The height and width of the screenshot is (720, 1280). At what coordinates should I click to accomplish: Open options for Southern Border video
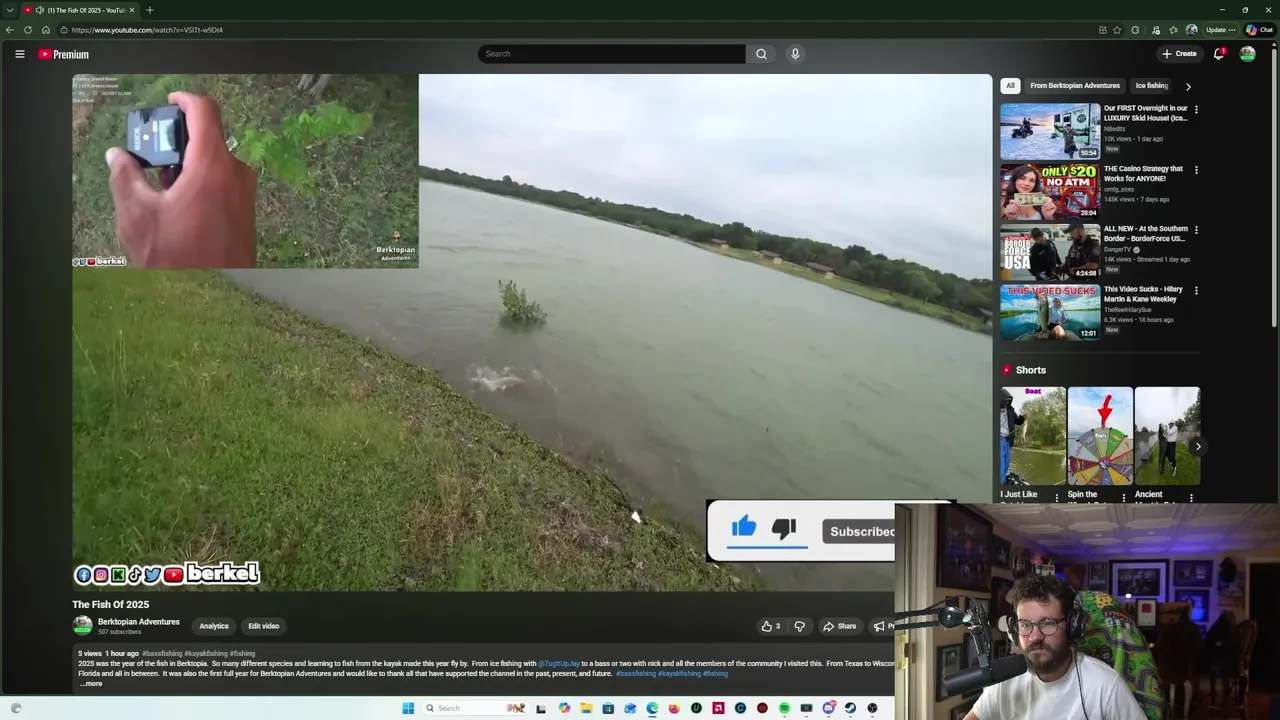[x=1196, y=230]
